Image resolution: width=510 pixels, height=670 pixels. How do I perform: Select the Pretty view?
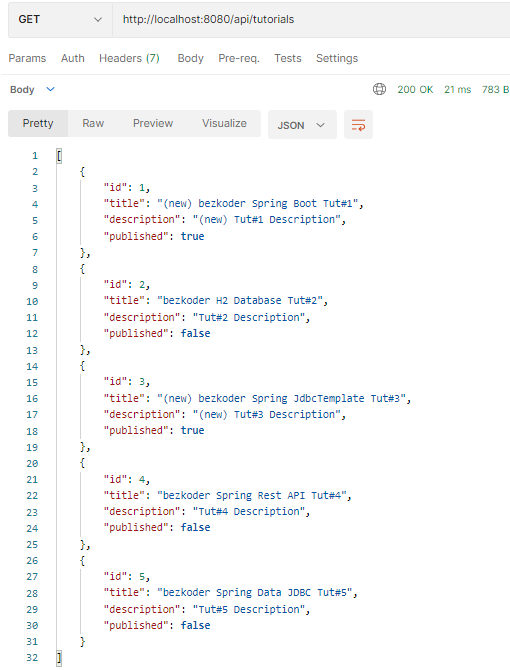coord(38,123)
